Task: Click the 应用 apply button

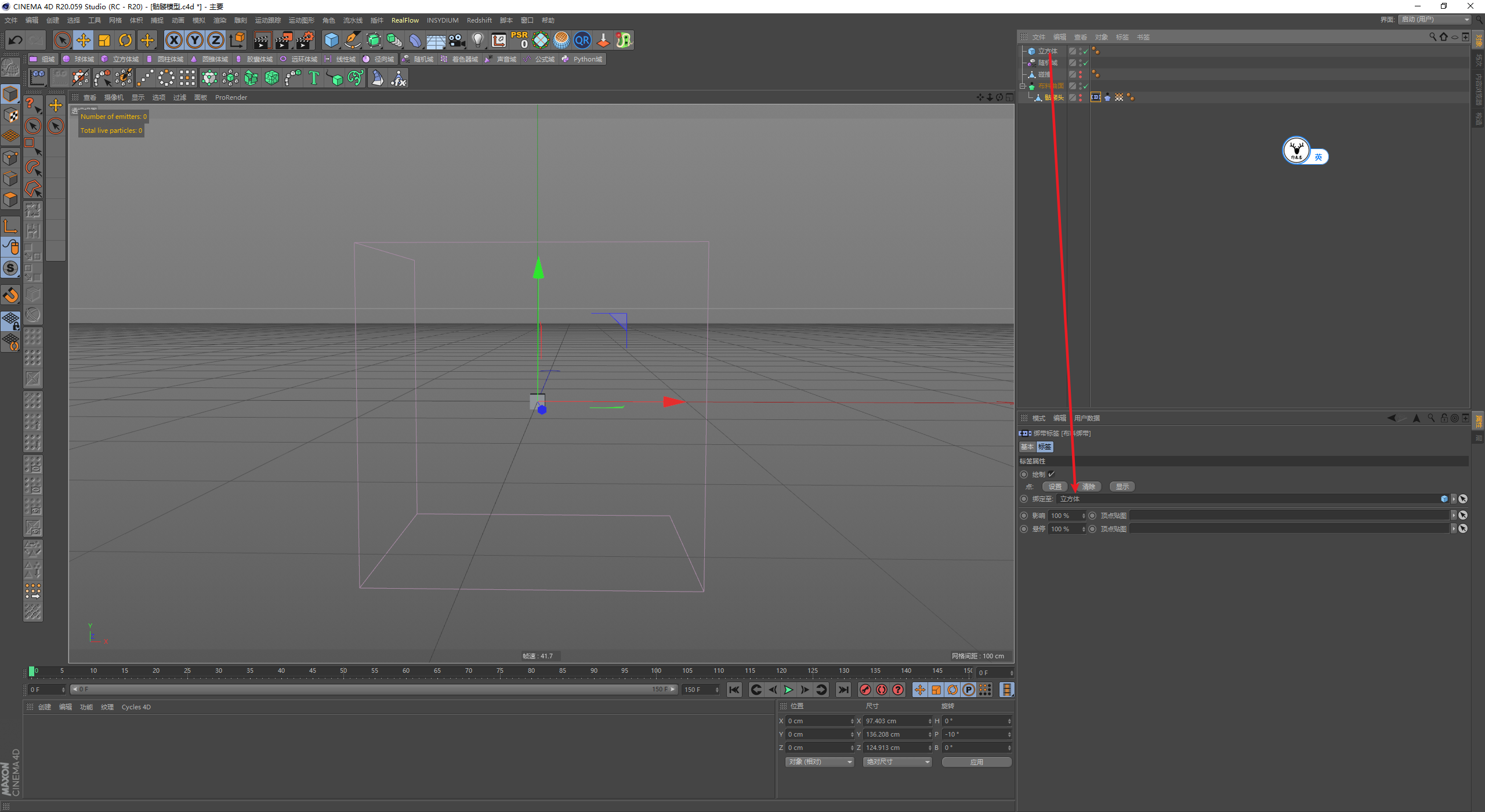Action: tap(976, 762)
